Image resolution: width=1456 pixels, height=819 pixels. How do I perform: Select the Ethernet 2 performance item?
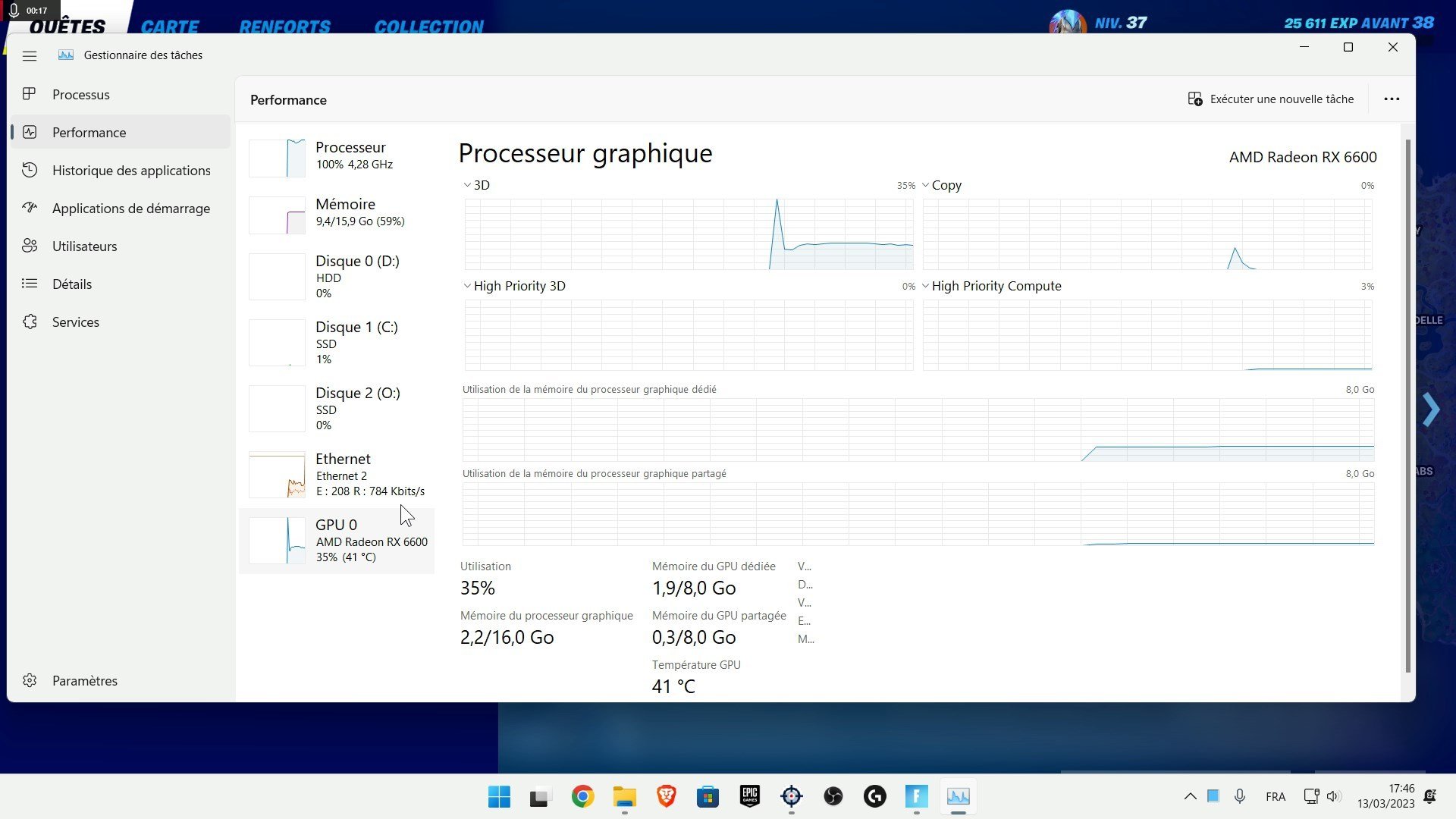[x=337, y=474]
